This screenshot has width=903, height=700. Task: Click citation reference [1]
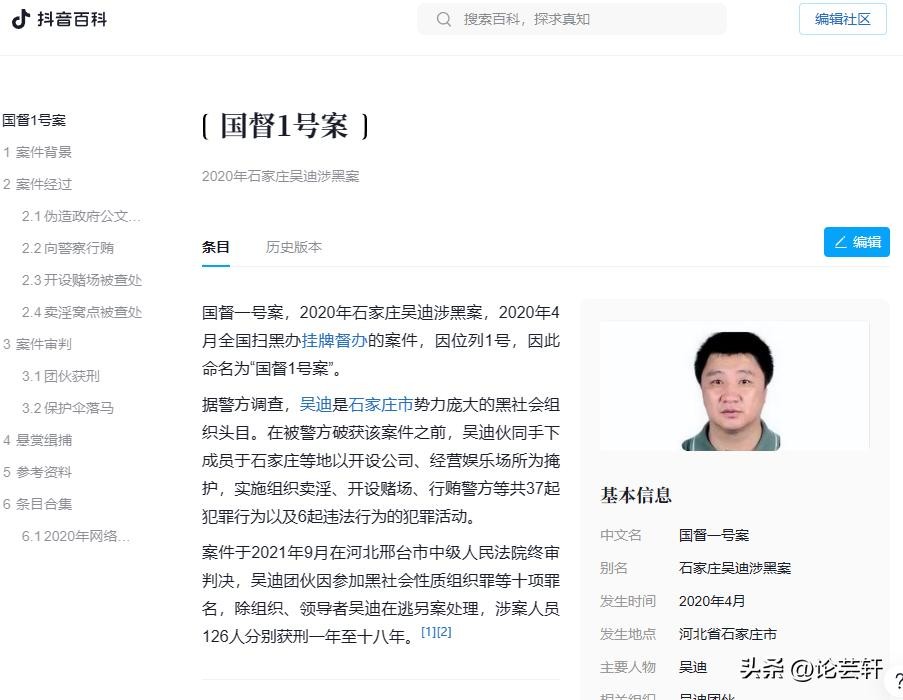[428, 632]
